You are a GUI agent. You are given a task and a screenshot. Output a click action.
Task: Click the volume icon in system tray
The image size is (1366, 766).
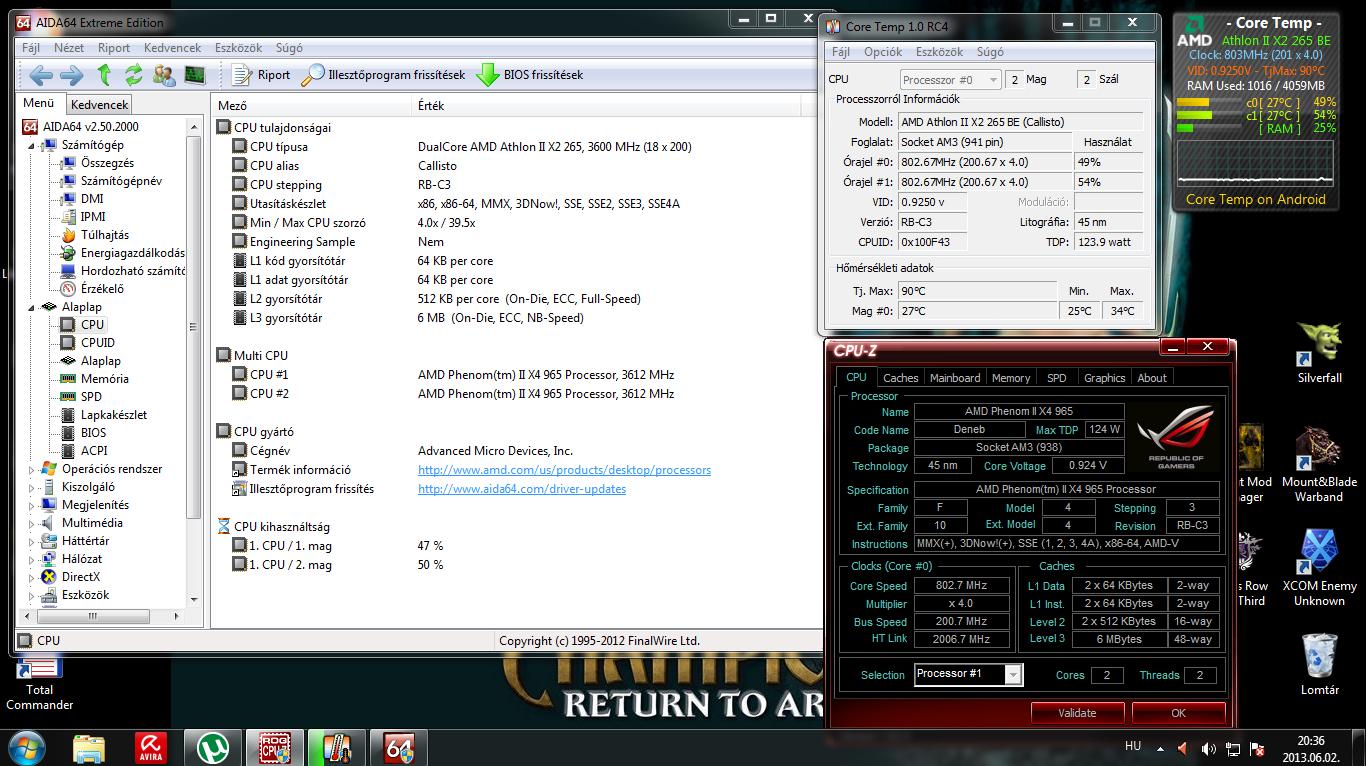(1207, 748)
